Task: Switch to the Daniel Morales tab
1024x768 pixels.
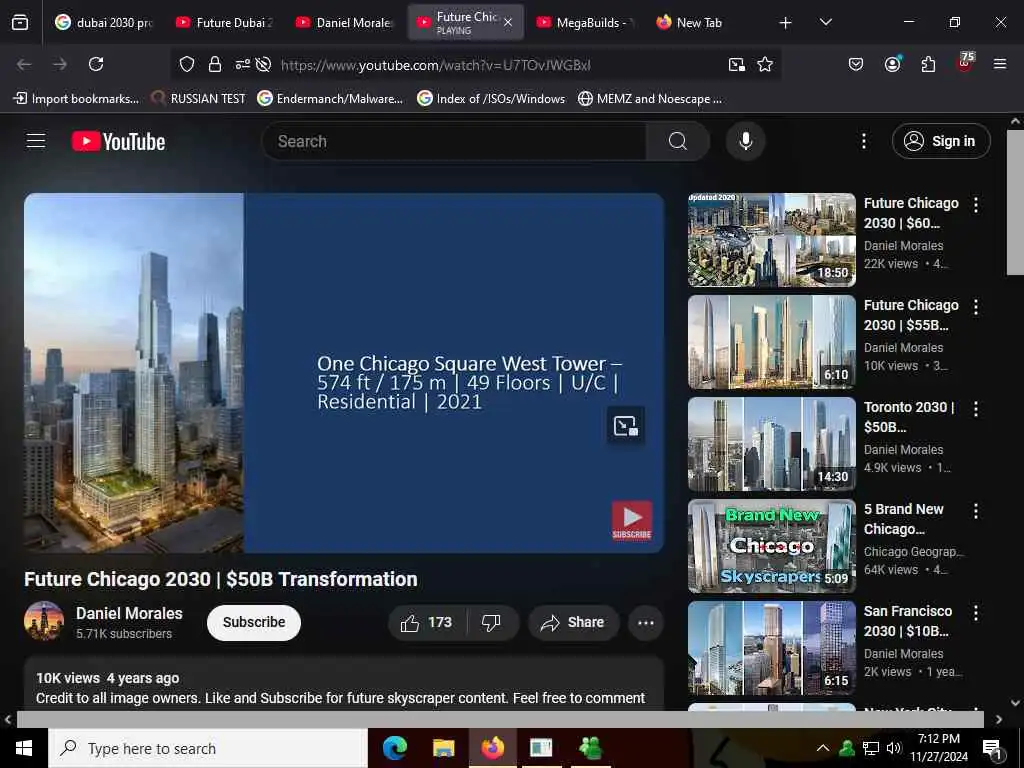Action: pos(345,22)
